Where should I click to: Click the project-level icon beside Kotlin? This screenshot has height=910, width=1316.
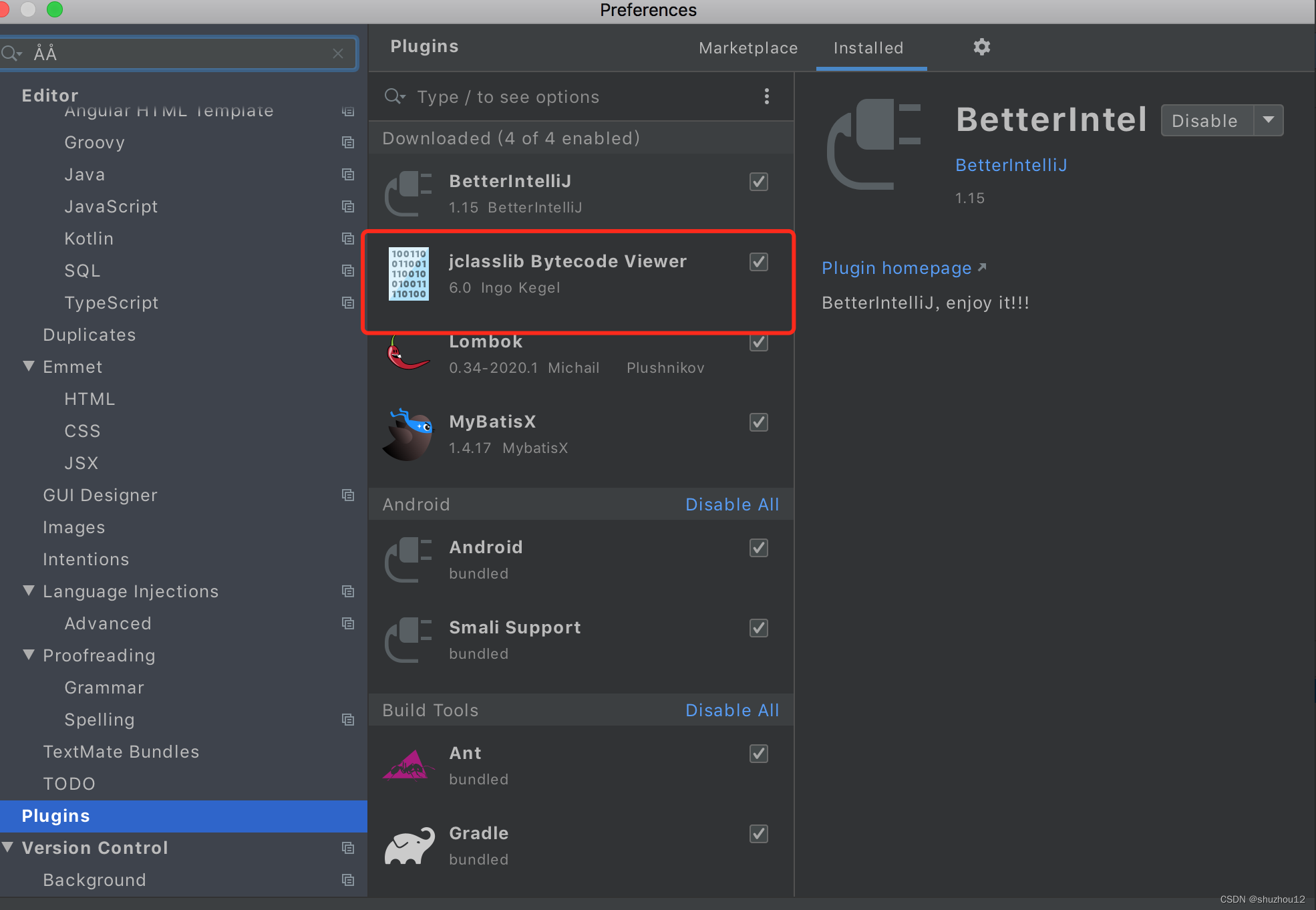tap(348, 239)
